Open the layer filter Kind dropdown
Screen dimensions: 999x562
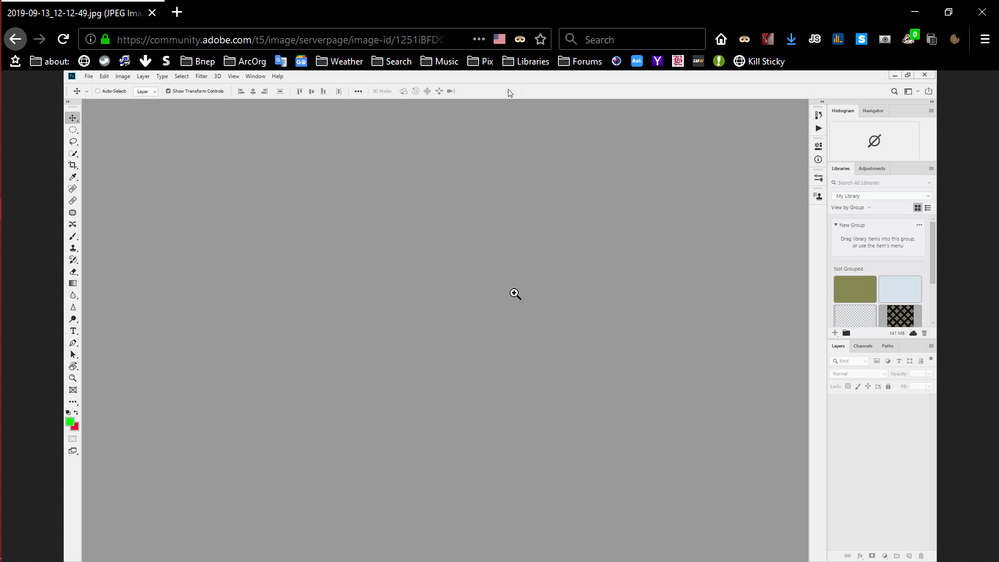coord(850,361)
